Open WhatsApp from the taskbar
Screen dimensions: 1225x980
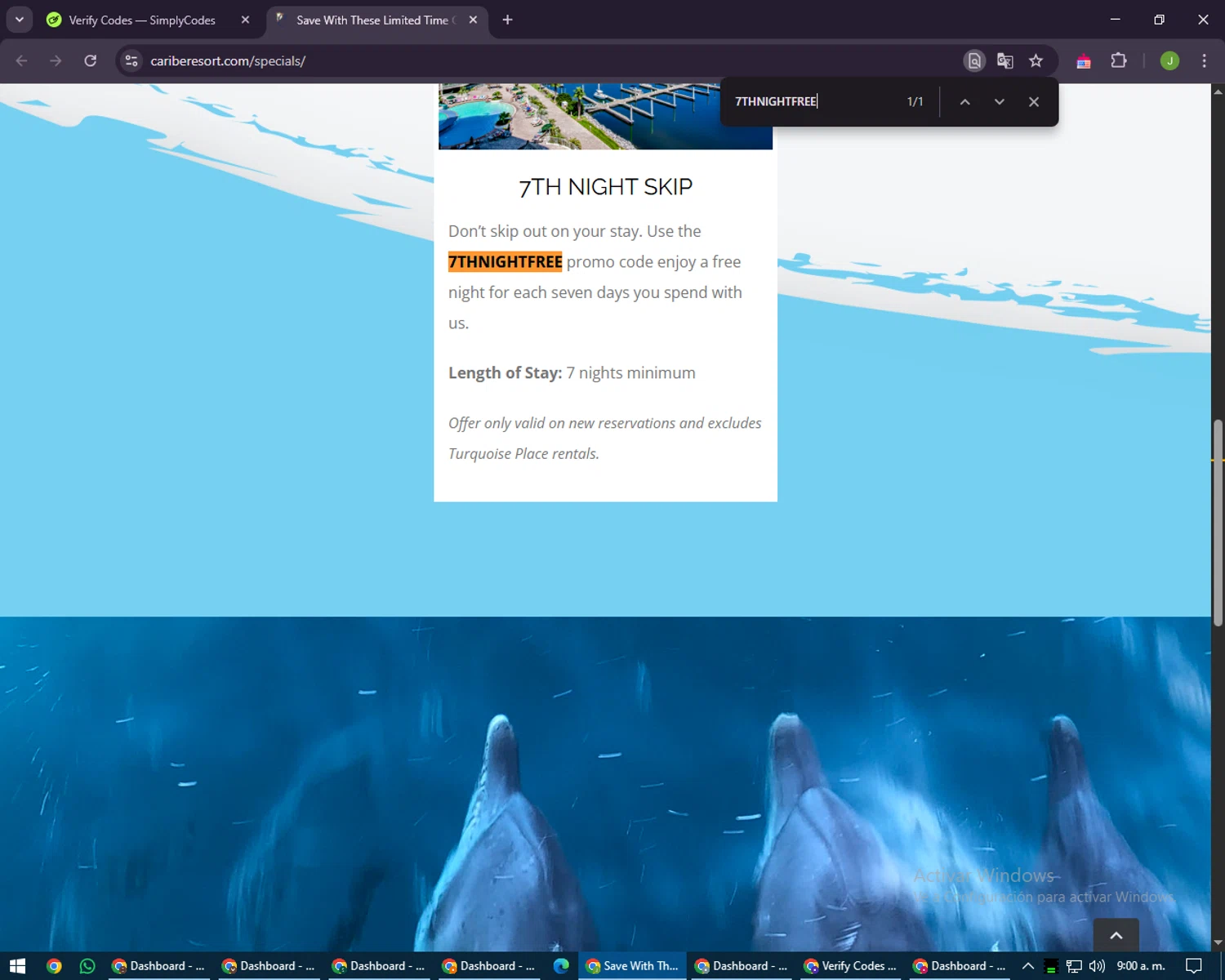[x=87, y=965]
